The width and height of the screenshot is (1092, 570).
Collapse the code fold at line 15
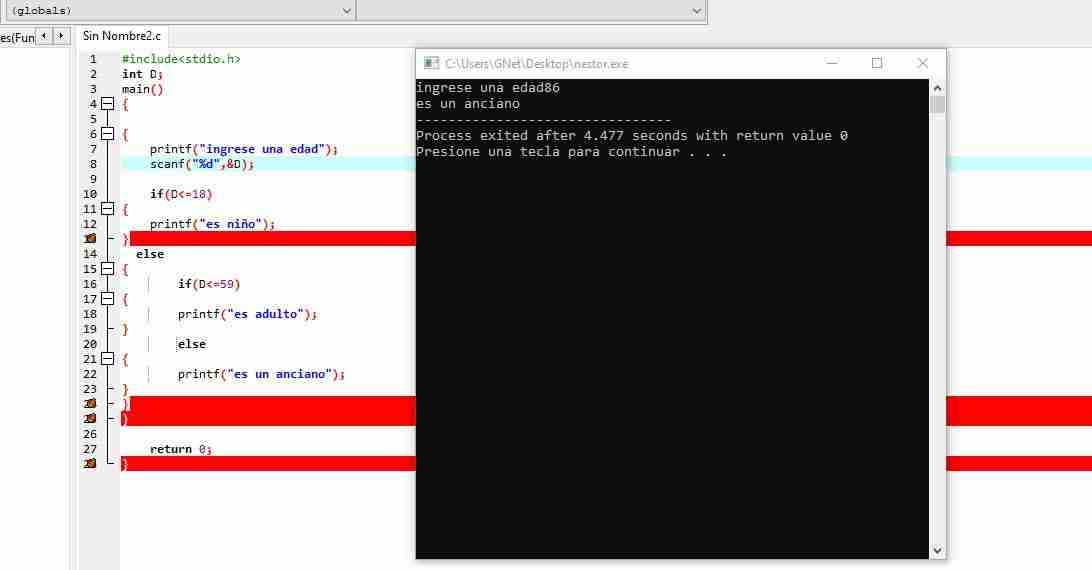click(107, 269)
